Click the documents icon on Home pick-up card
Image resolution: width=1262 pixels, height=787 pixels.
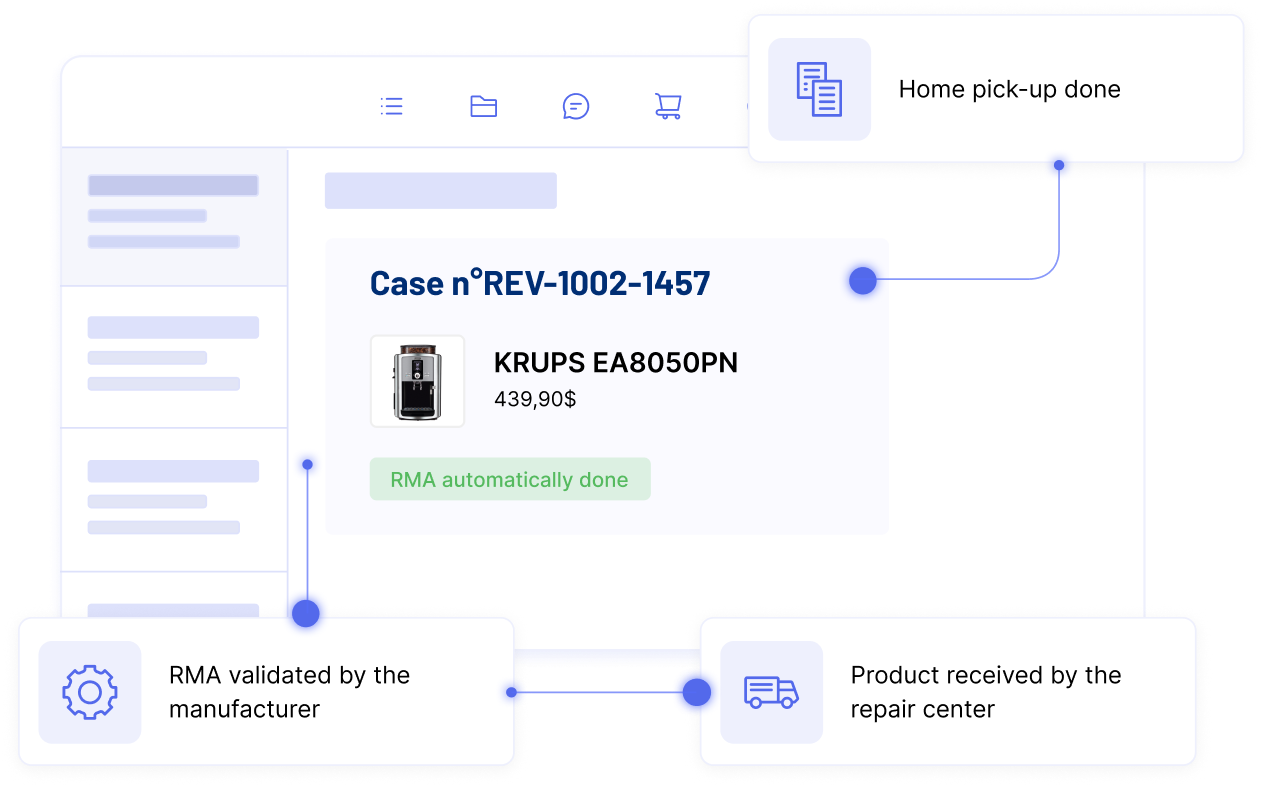pos(819,89)
